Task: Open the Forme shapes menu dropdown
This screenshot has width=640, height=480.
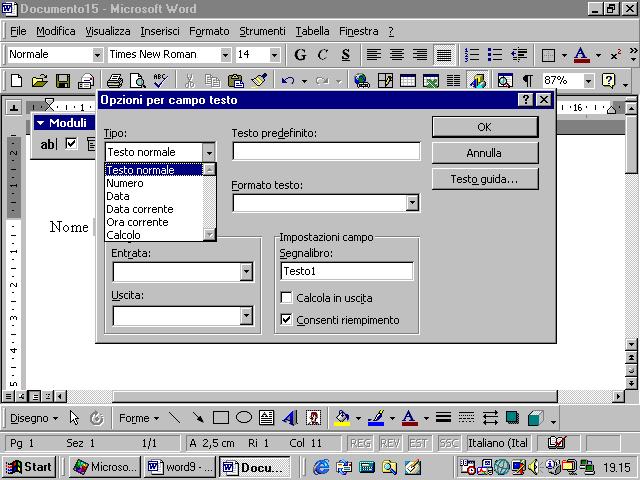Action: click(x=138, y=418)
